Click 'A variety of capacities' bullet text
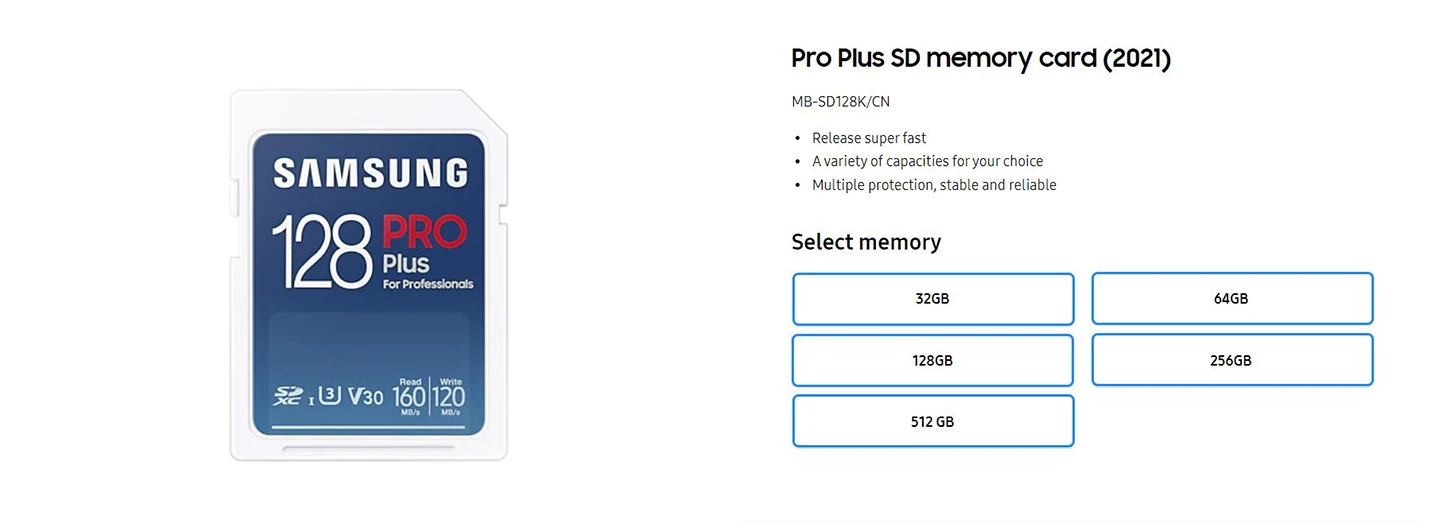 [x=927, y=161]
